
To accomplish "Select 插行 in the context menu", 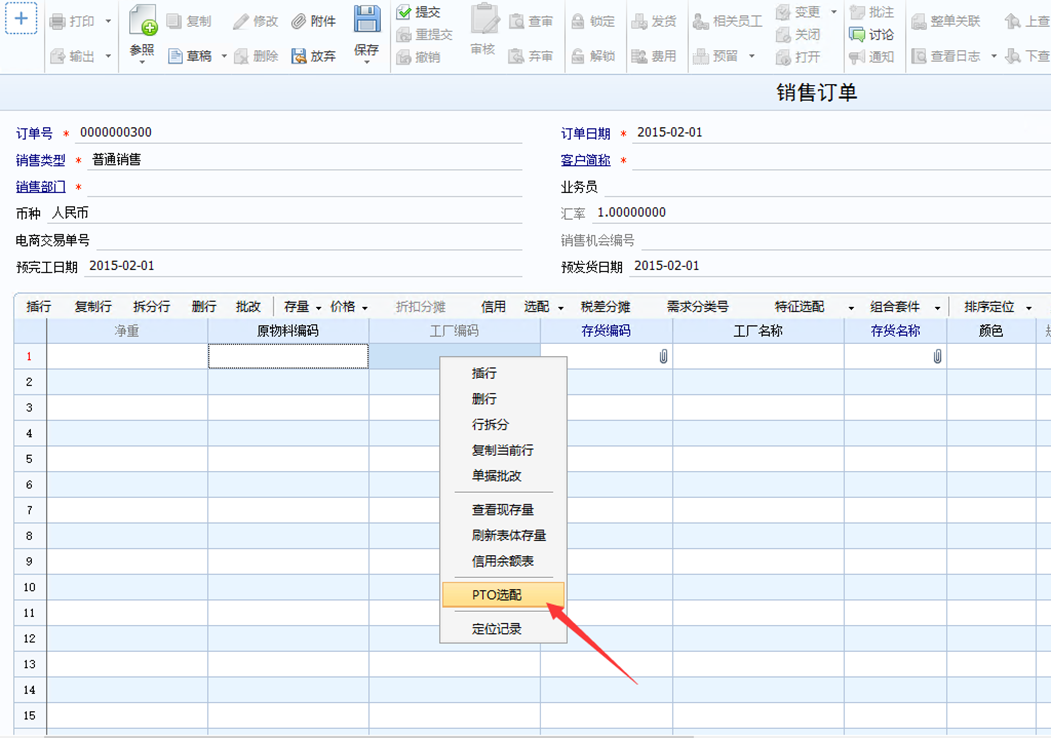I will click(503, 373).
